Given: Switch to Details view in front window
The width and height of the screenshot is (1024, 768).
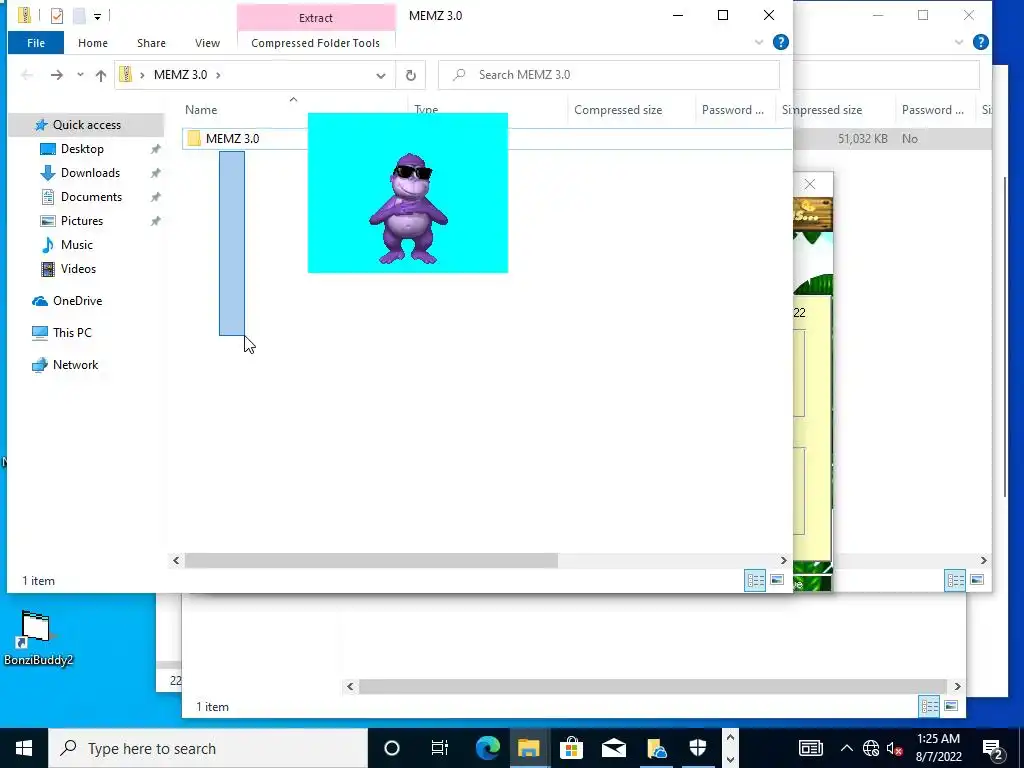Looking at the screenshot, I should point(756,580).
